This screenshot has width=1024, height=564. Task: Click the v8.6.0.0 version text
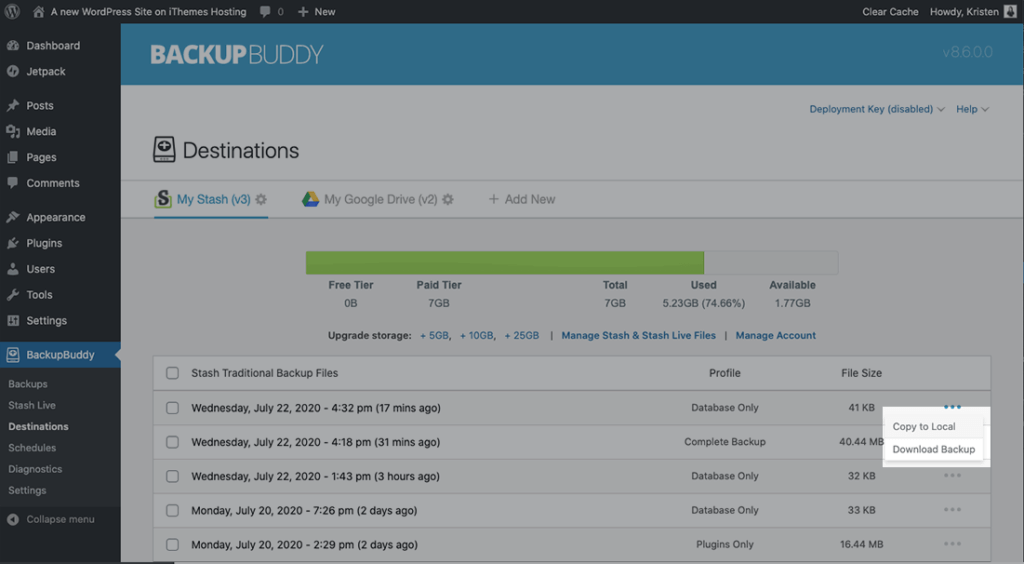[967, 53]
